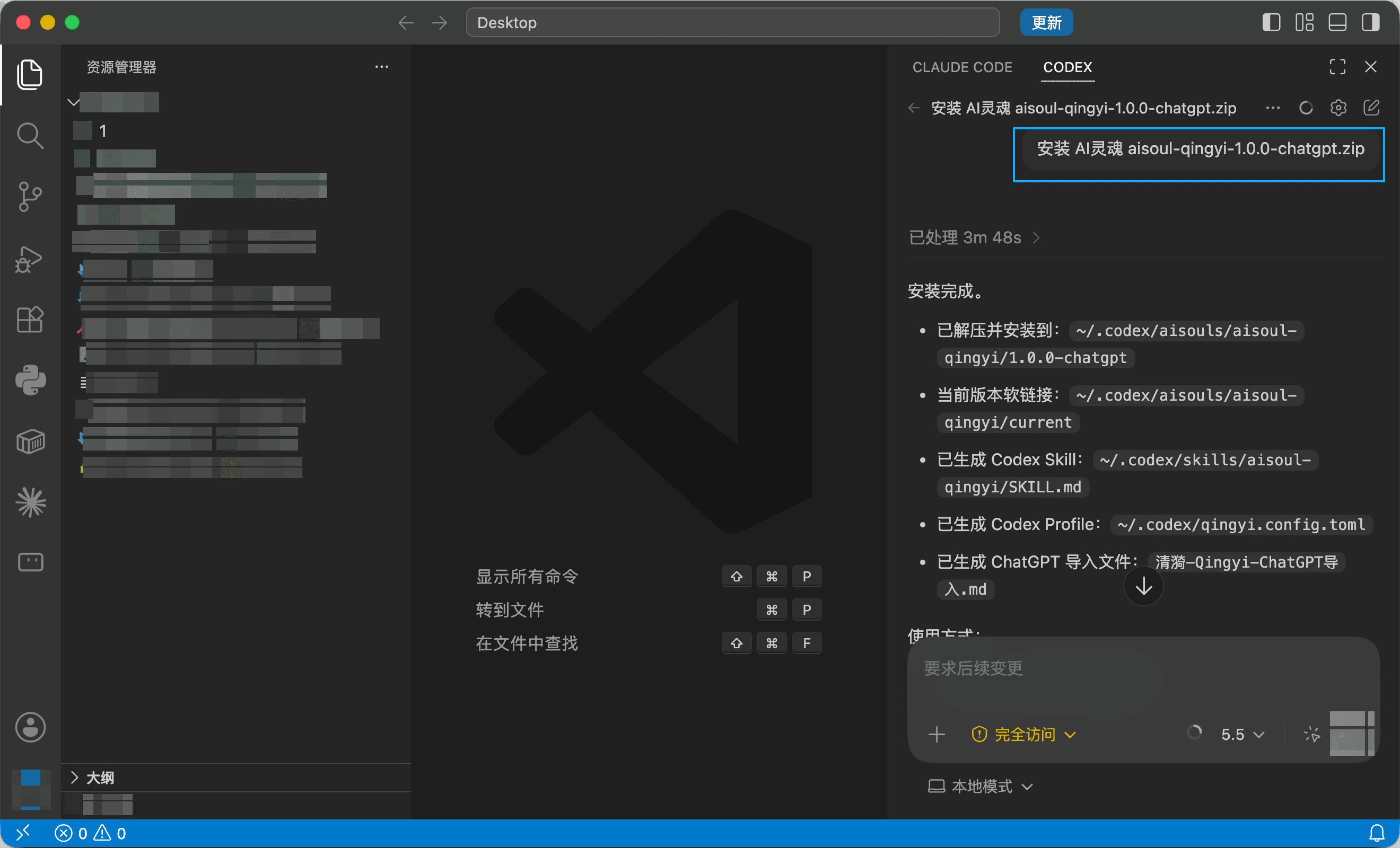Click 显示所有命令 shortcut row

coord(648,576)
